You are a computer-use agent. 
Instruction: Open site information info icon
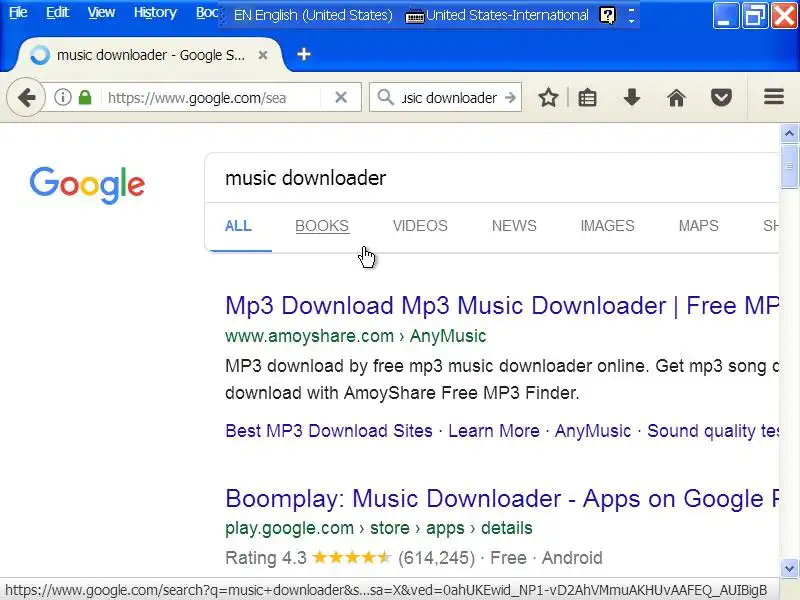[x=63, y=97]
